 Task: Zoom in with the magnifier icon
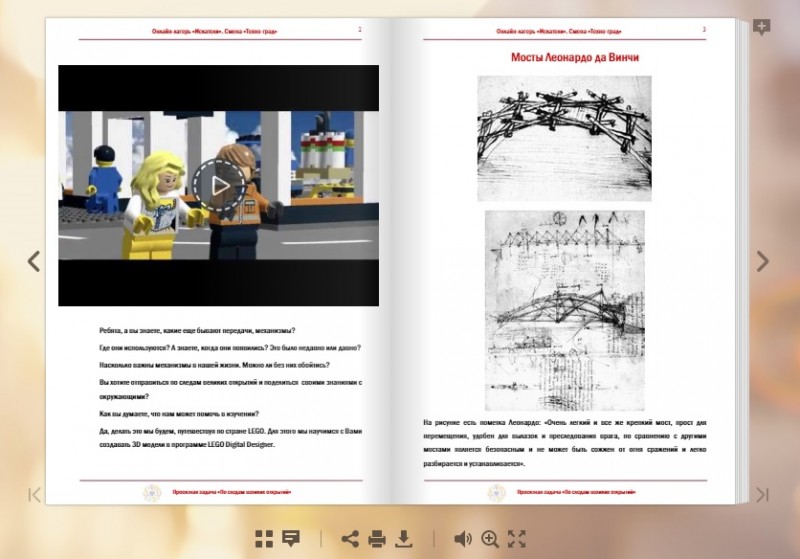click(x=490, y=539)
